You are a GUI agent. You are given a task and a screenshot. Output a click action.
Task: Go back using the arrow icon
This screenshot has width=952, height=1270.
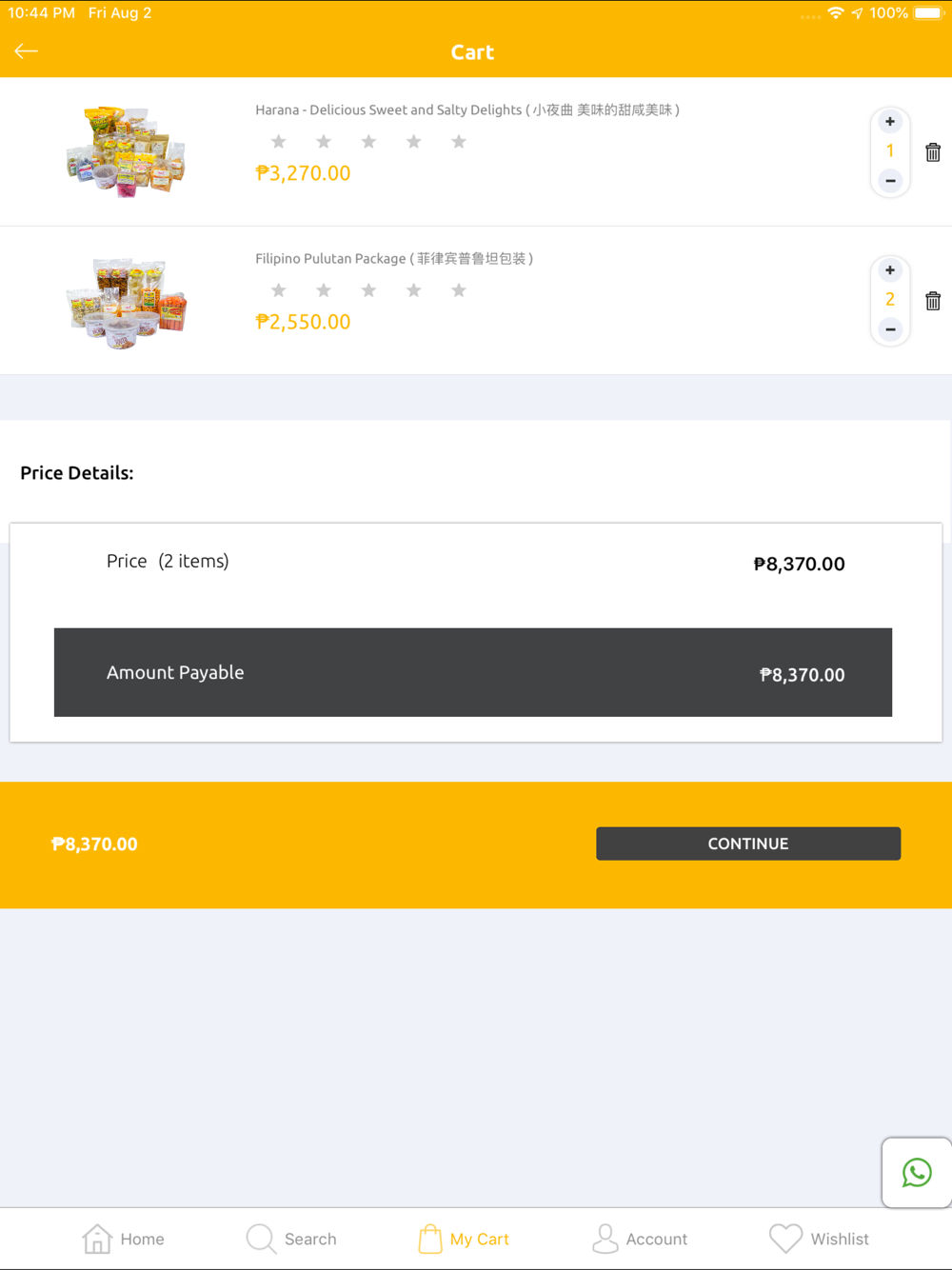26,51
